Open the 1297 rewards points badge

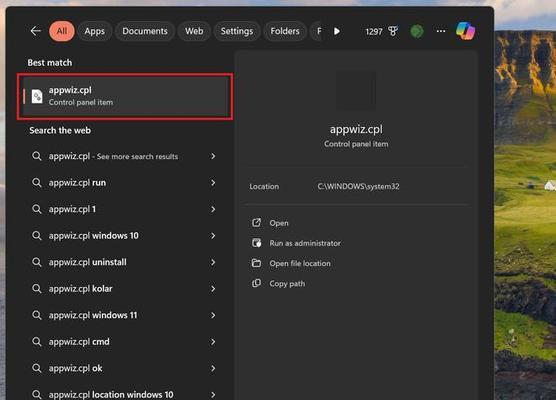[381, 32]
